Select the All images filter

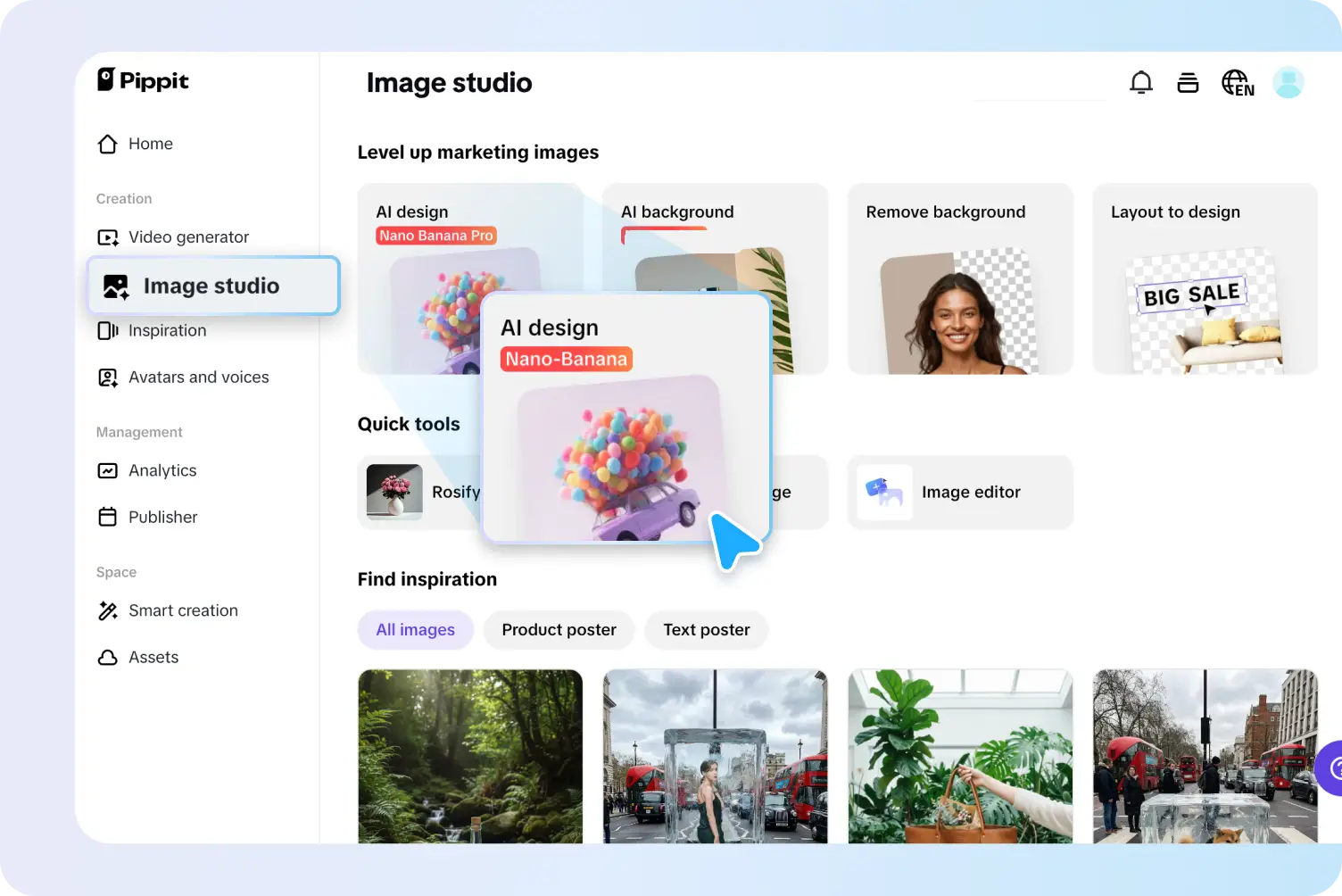pos(415,629)
